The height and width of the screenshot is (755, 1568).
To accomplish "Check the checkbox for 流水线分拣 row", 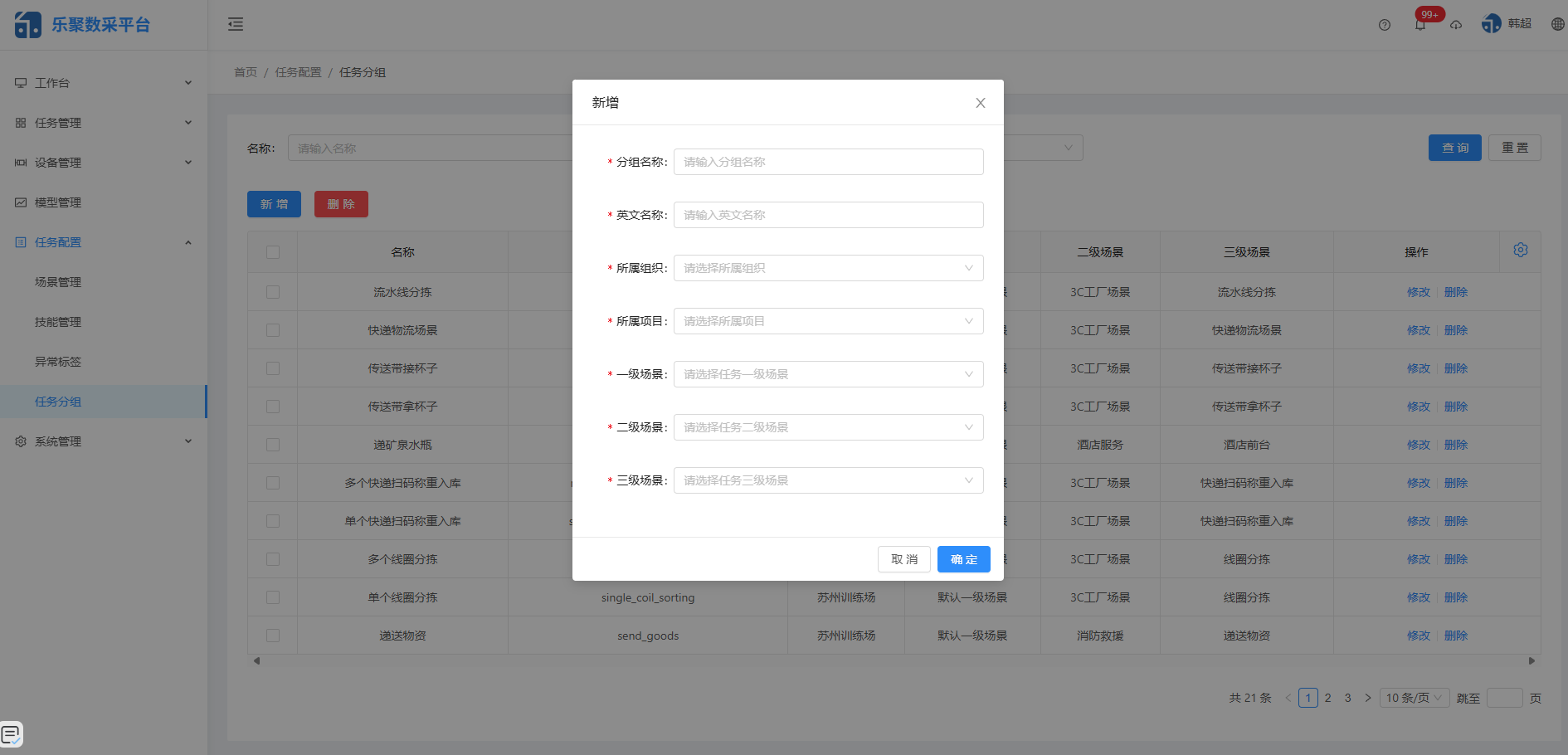I will pos(272,291).
